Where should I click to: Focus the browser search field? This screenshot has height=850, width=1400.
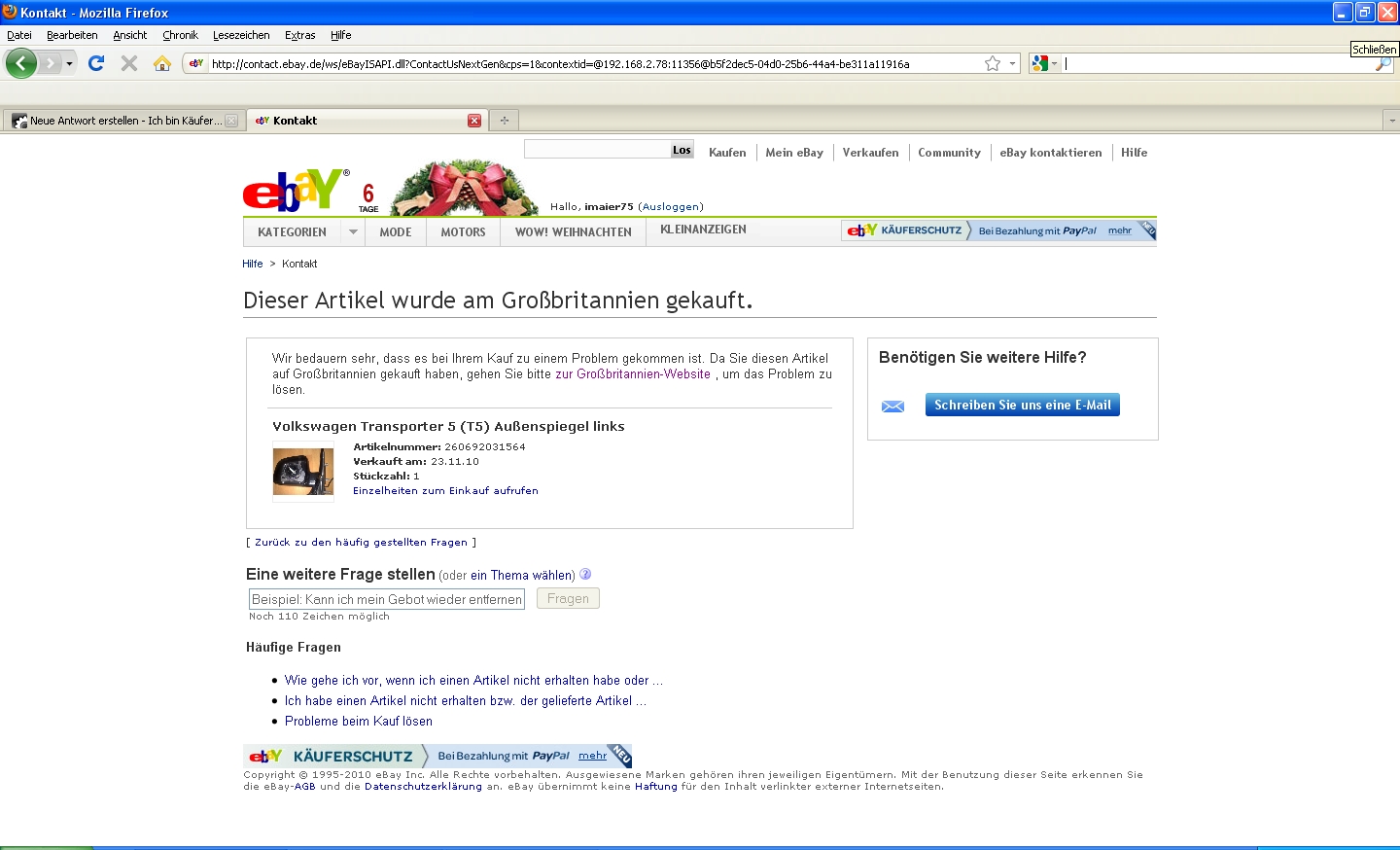tap(1217, 63)
